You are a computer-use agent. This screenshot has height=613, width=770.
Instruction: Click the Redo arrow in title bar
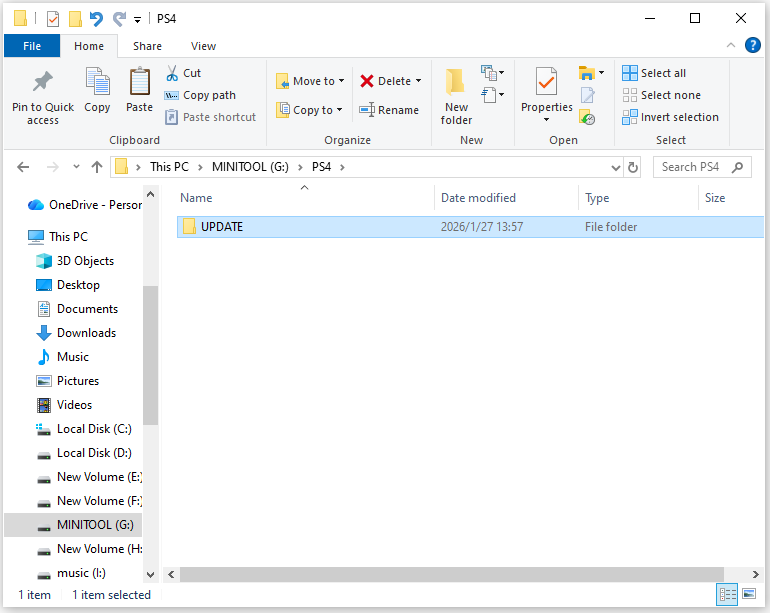point(119,19)
